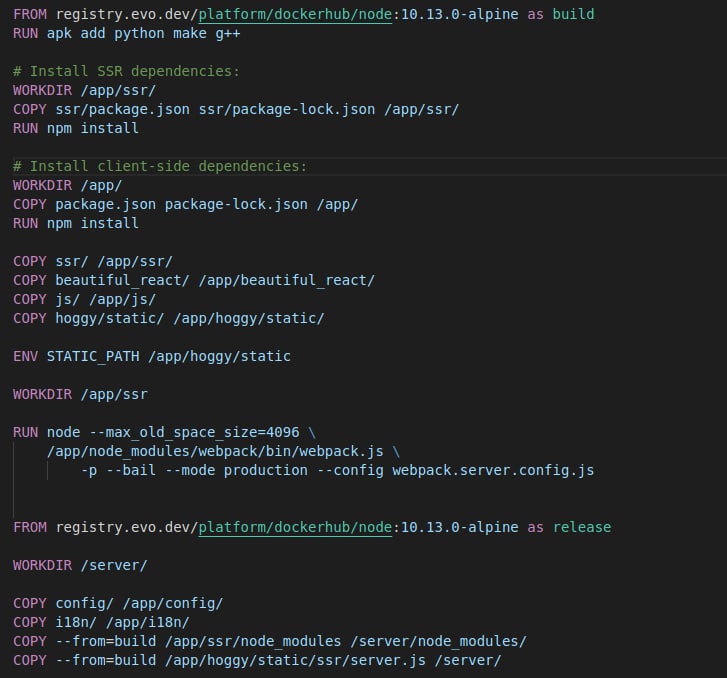This screenshot has width=727, height=678.
Task: Click ssr/package-lock.json in COPY line
Action: click(x=287, y=109)
